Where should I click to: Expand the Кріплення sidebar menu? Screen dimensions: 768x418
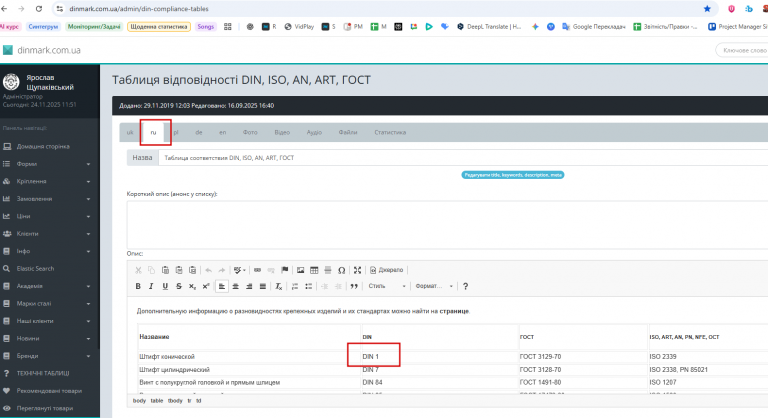click(x=48, y=181)
